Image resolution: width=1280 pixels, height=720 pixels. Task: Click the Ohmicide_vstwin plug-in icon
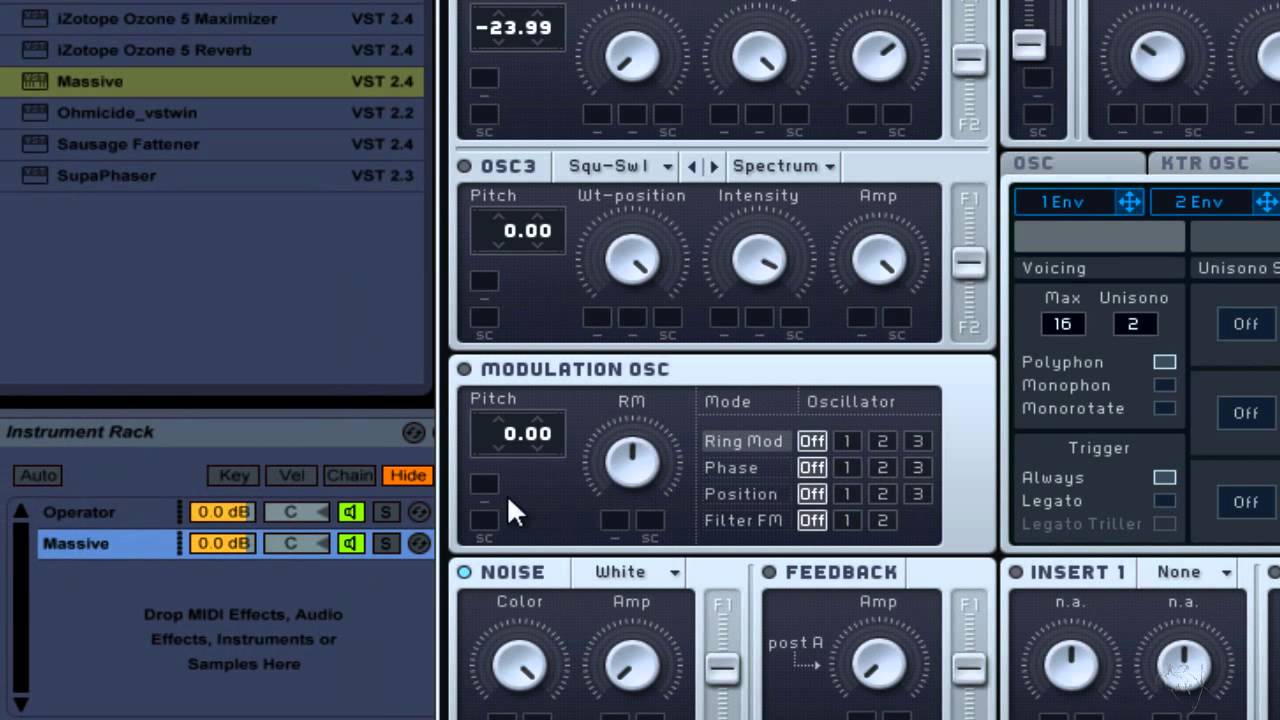(x=35, y=113)
